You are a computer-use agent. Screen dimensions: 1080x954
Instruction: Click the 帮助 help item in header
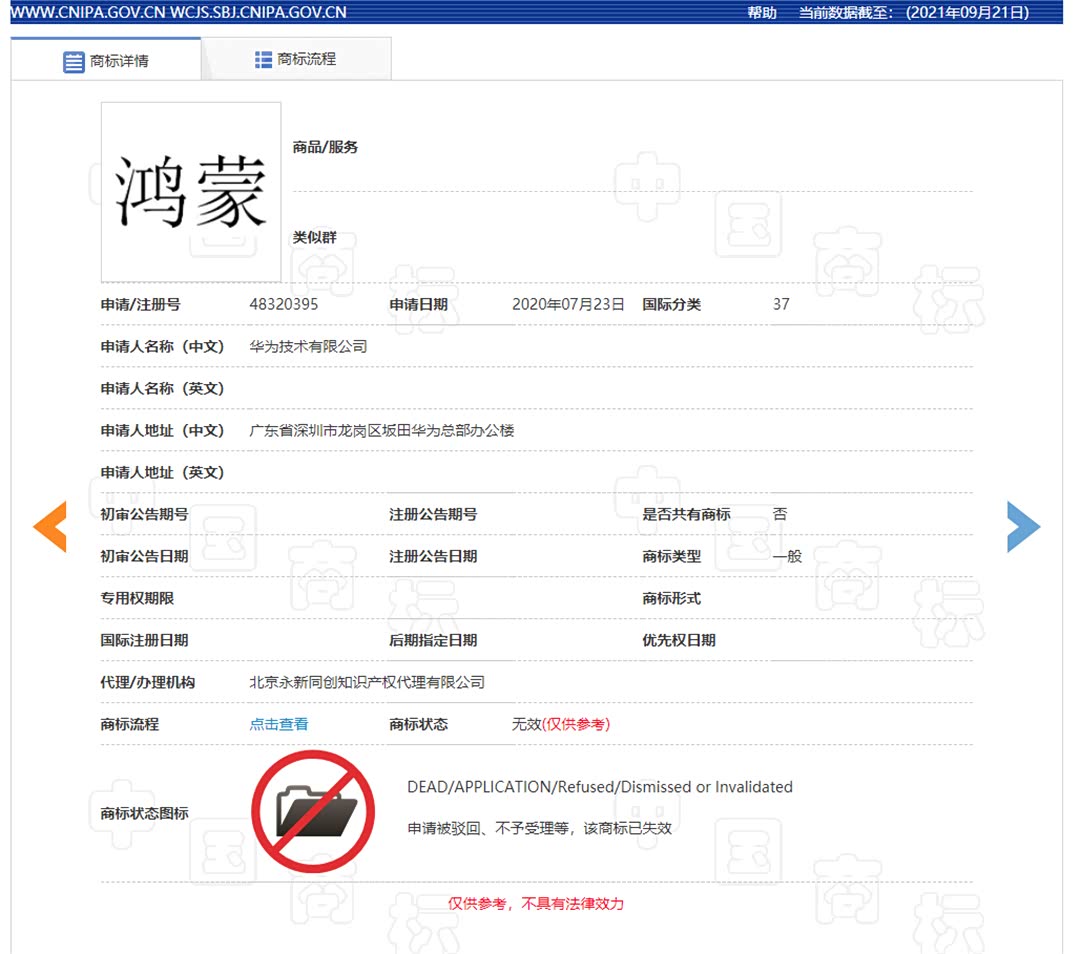coord(762,12)
